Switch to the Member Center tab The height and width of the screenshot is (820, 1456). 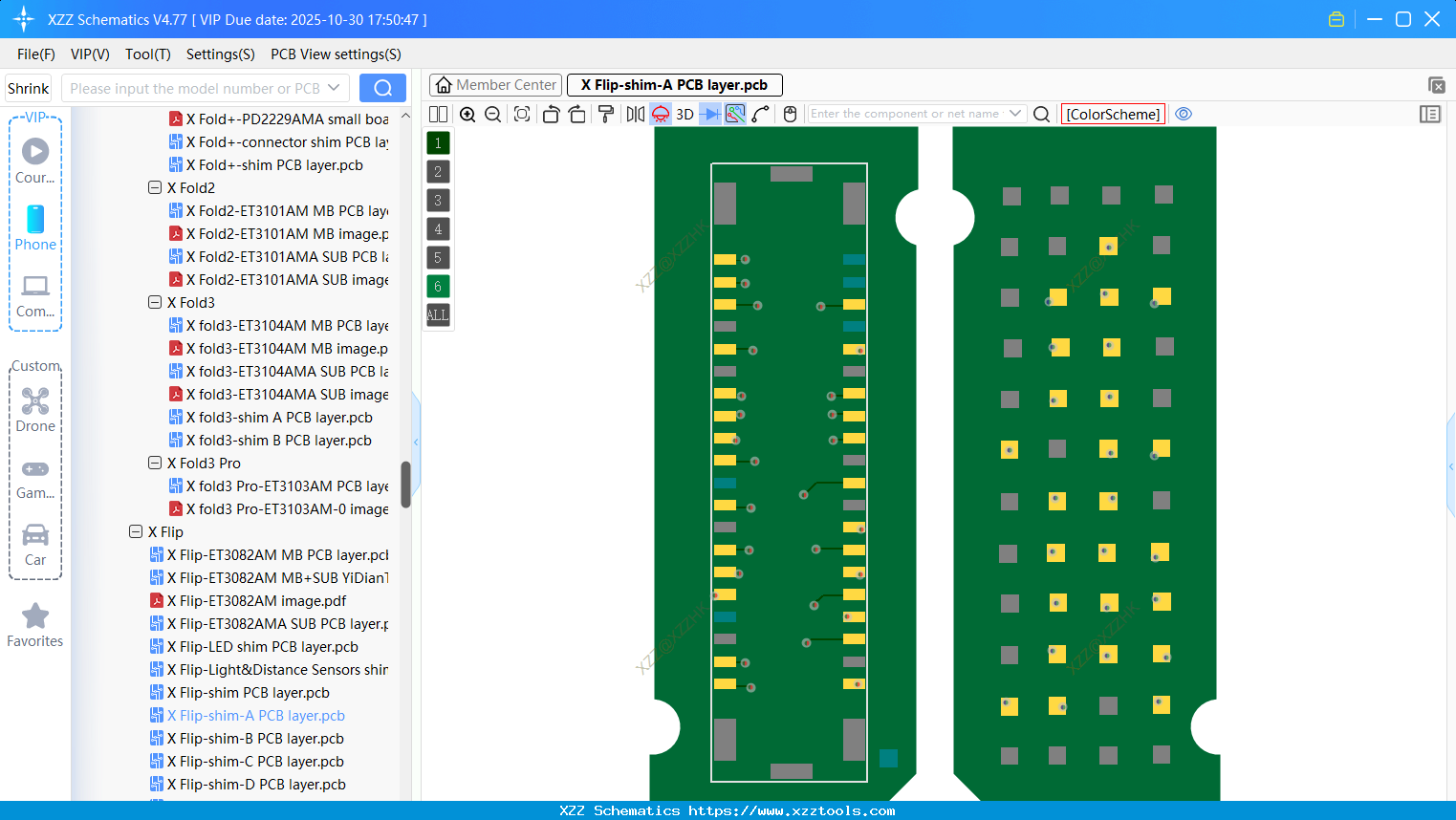(494, 84)
